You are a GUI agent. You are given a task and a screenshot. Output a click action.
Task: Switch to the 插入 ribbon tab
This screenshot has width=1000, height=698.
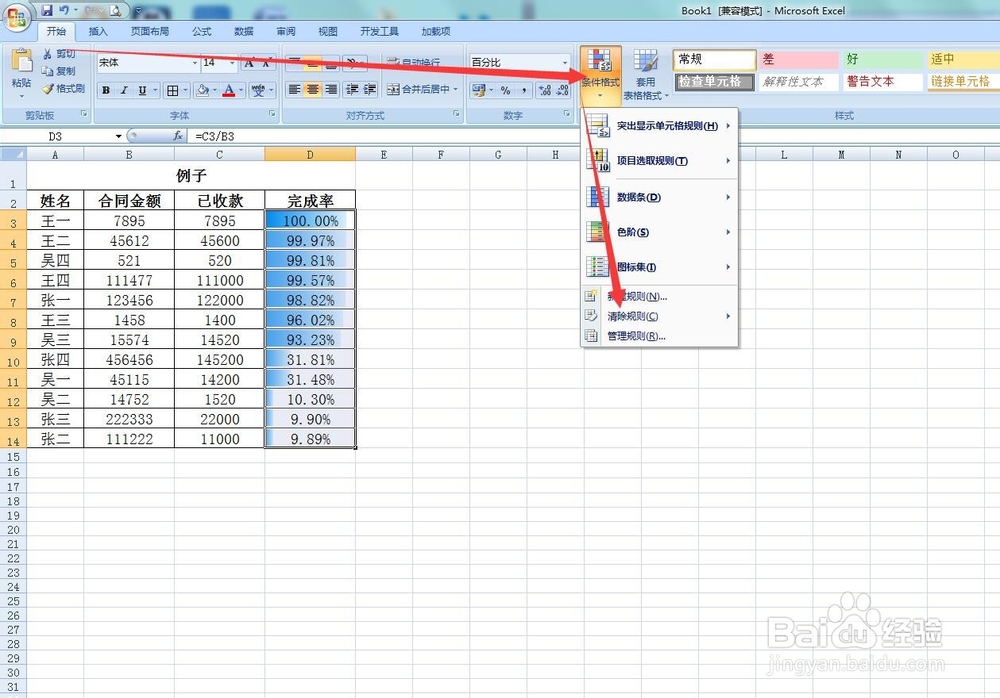pyautogui.click(x=96, y=31)
